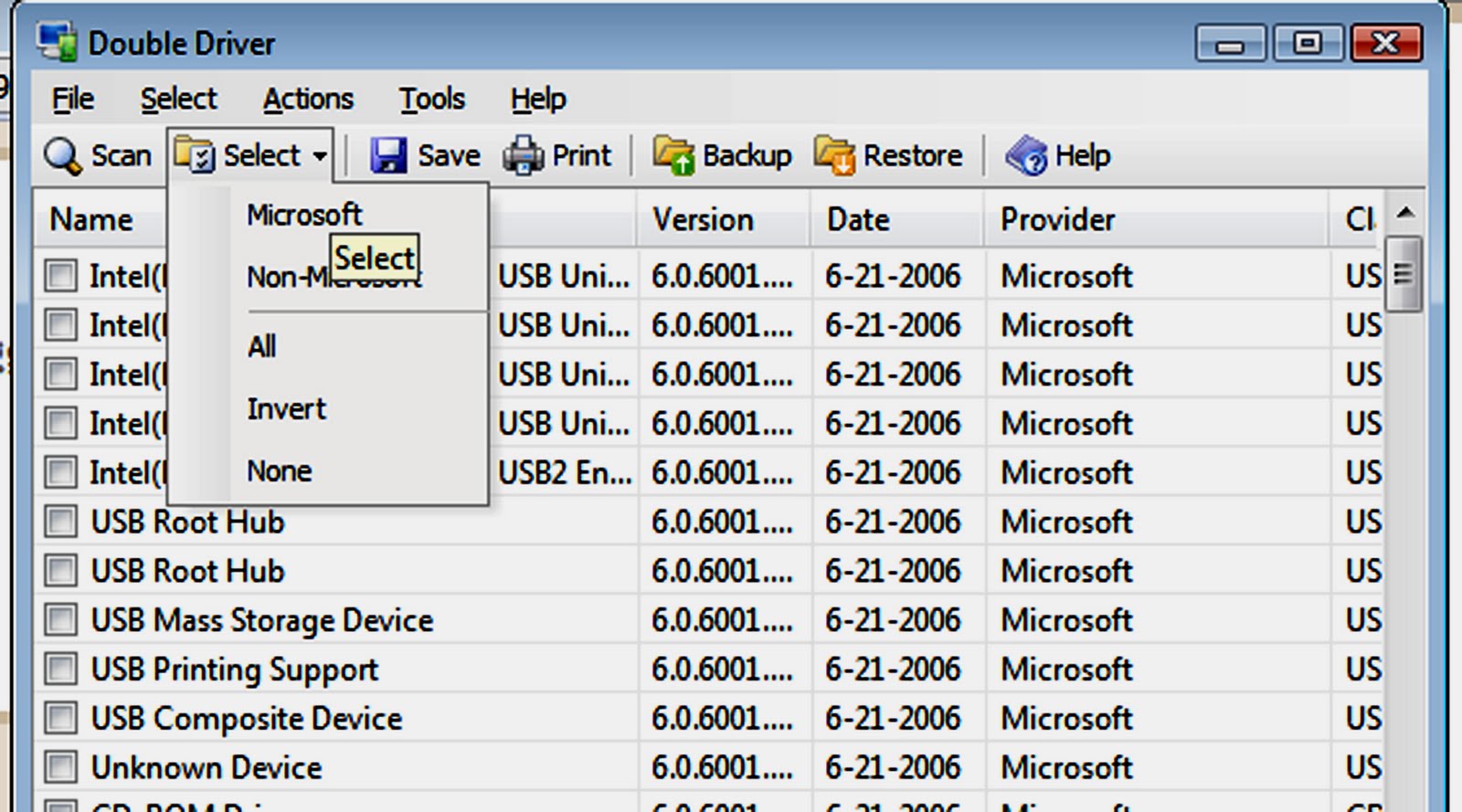Image resolution: width=1462 pixels, height=812 pixels.
Task: Click date 6-21-2006 in USB Printing Support row
Action: 893,670
